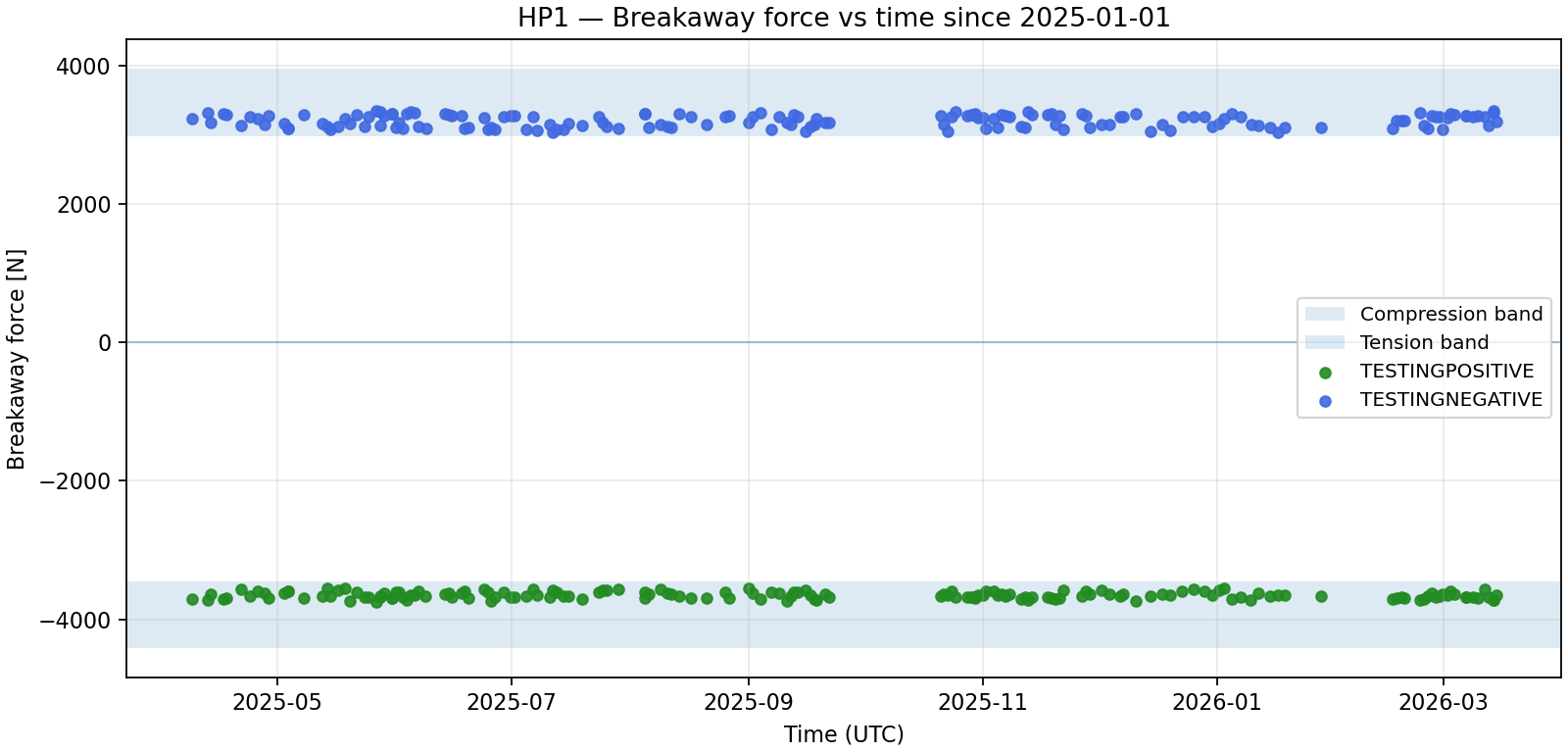Image resolution: width=1568 pixels, height=753 pixels.
Task: Click the TESTINGPOSITIVE legend label text
Action: (1446, 372)
